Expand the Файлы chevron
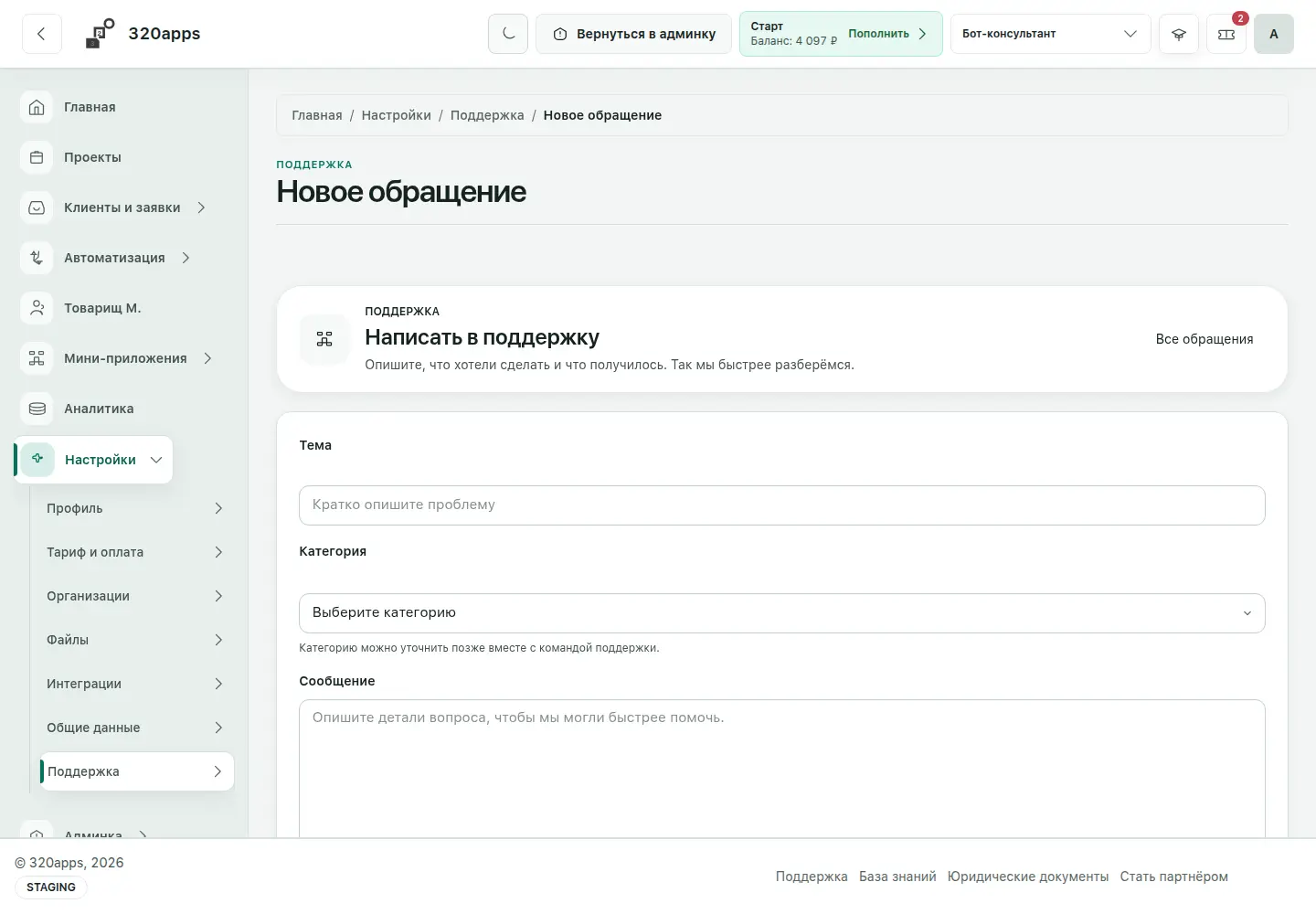 (218, 640)
